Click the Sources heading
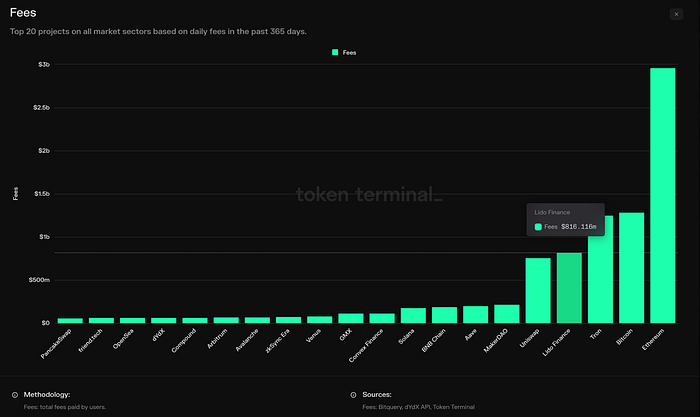Viewport: 700px width, 417px height. point(377,395)
